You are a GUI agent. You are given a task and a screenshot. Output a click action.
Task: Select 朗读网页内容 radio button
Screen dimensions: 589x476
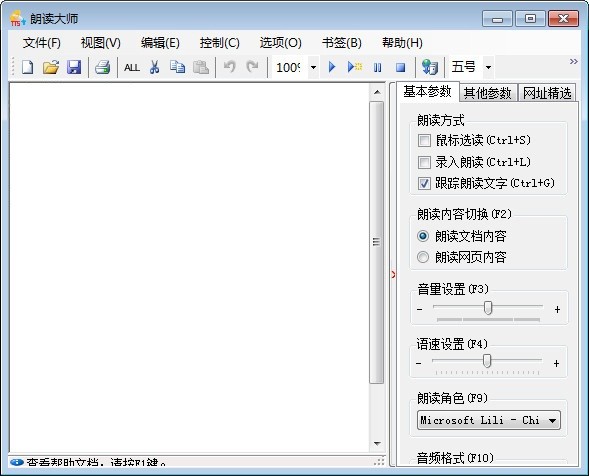[x=423, y=257]
